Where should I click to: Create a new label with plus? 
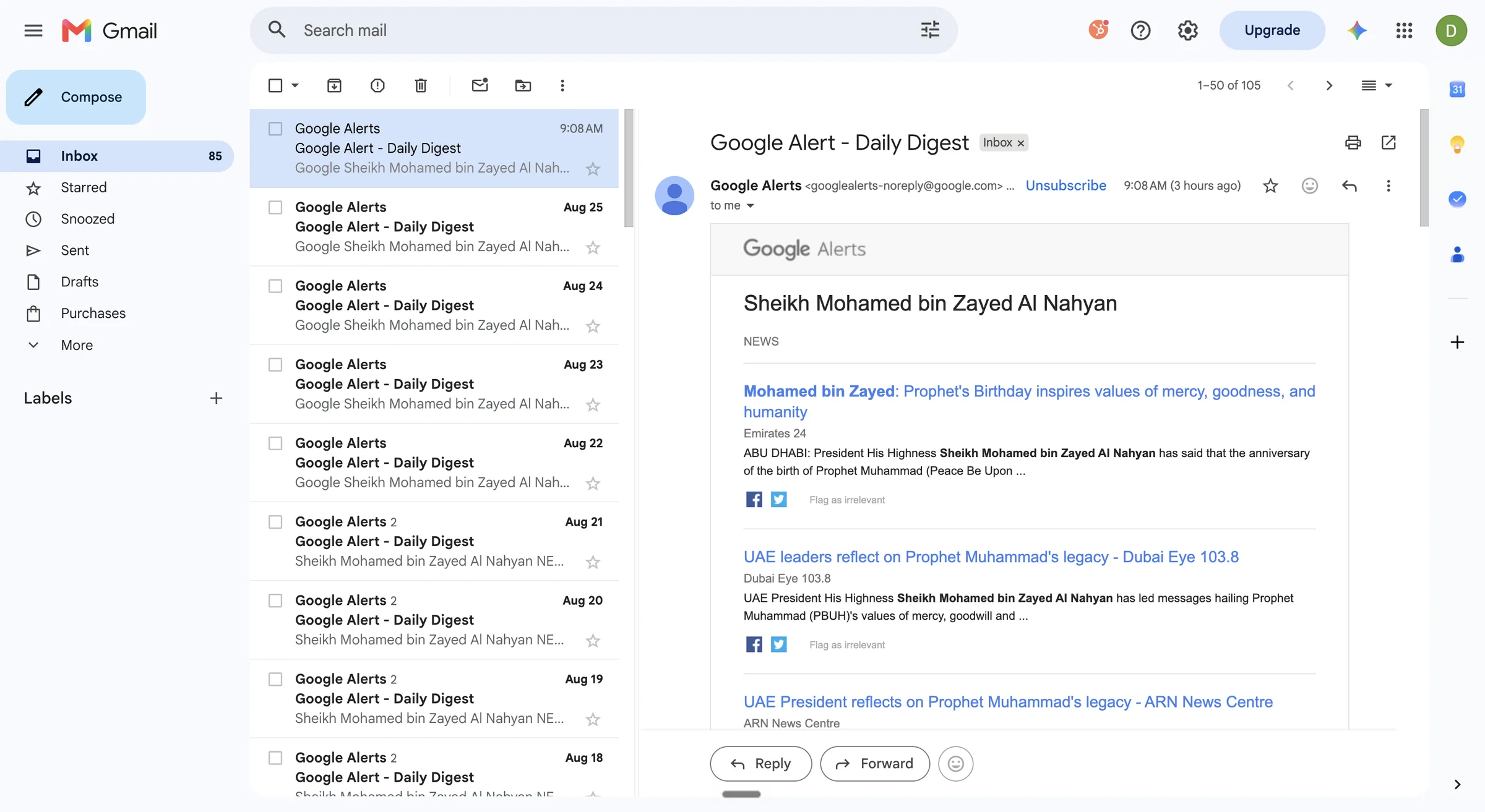(x=215, y=398)
